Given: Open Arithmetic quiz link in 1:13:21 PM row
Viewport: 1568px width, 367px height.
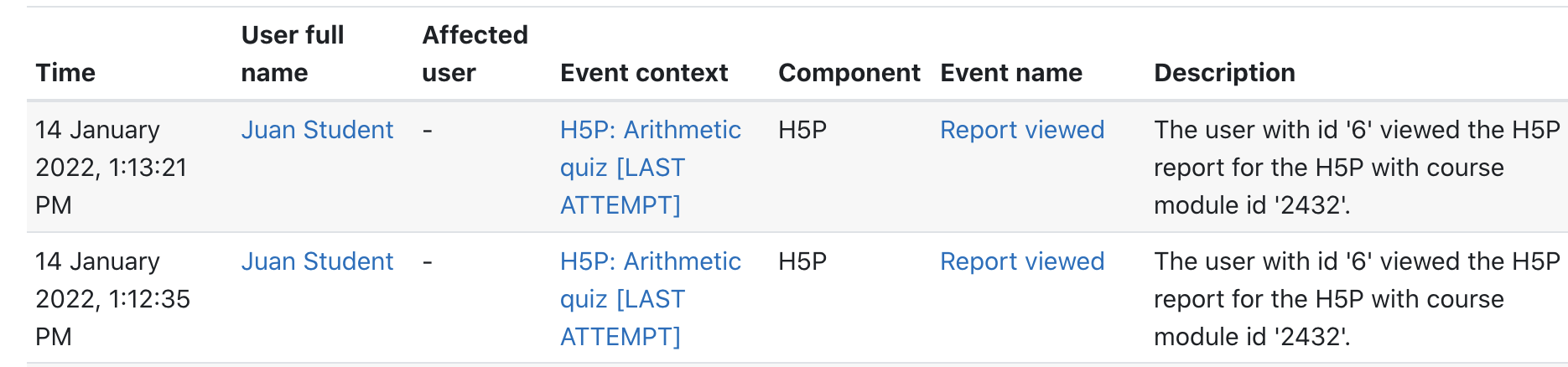Looking at the screenshot, I should [651, 168].
